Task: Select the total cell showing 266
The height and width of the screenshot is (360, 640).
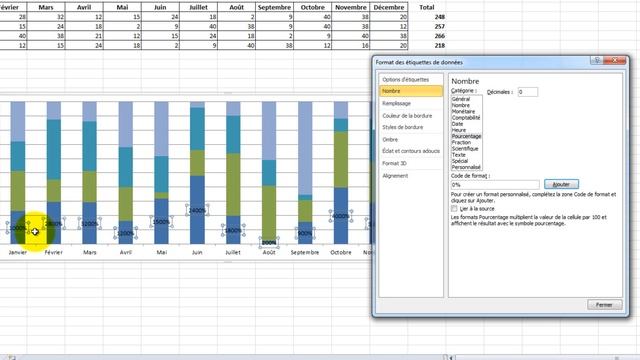Action: (x=427, y=36)
